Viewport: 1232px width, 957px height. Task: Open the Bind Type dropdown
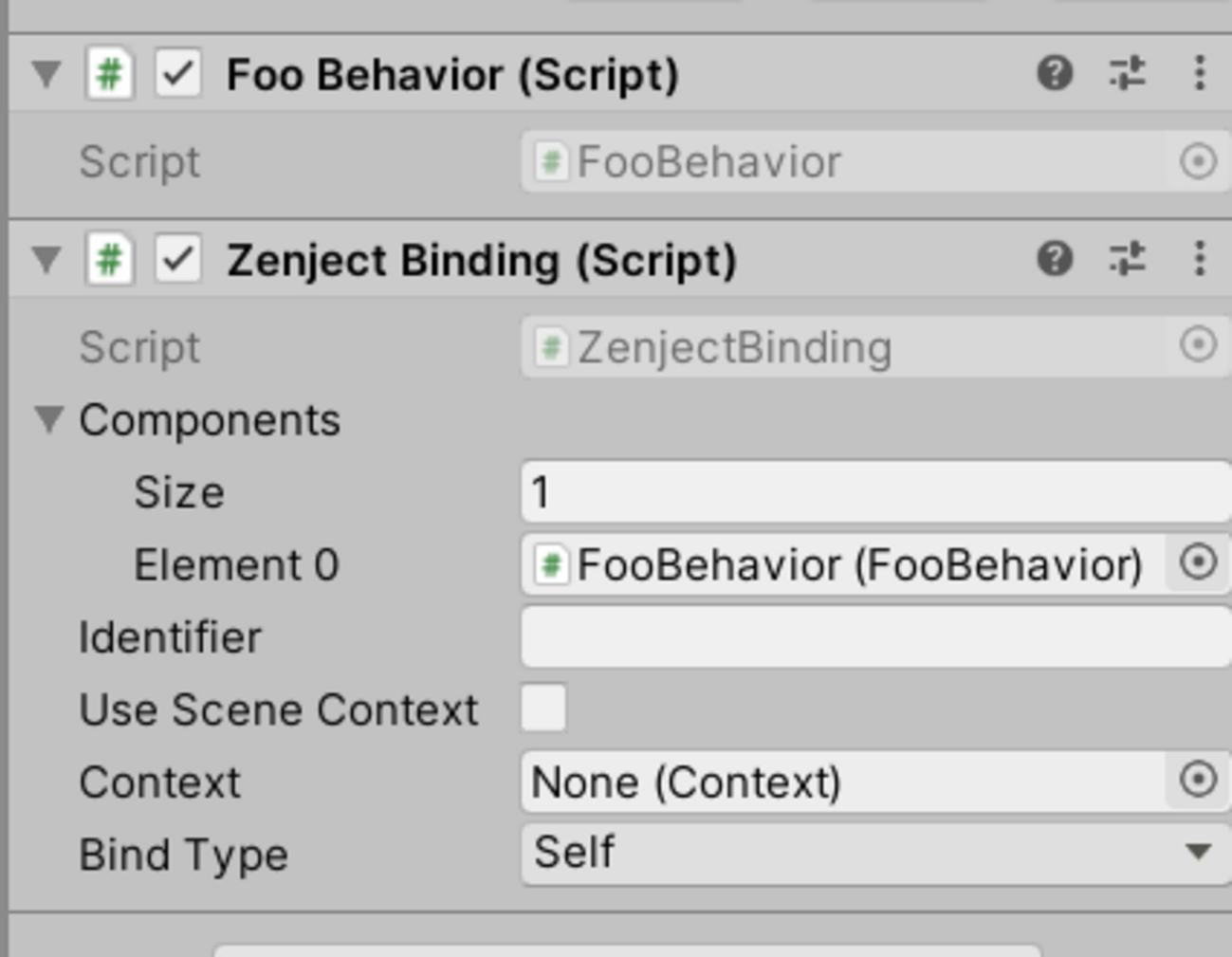(x=873, y=853)
